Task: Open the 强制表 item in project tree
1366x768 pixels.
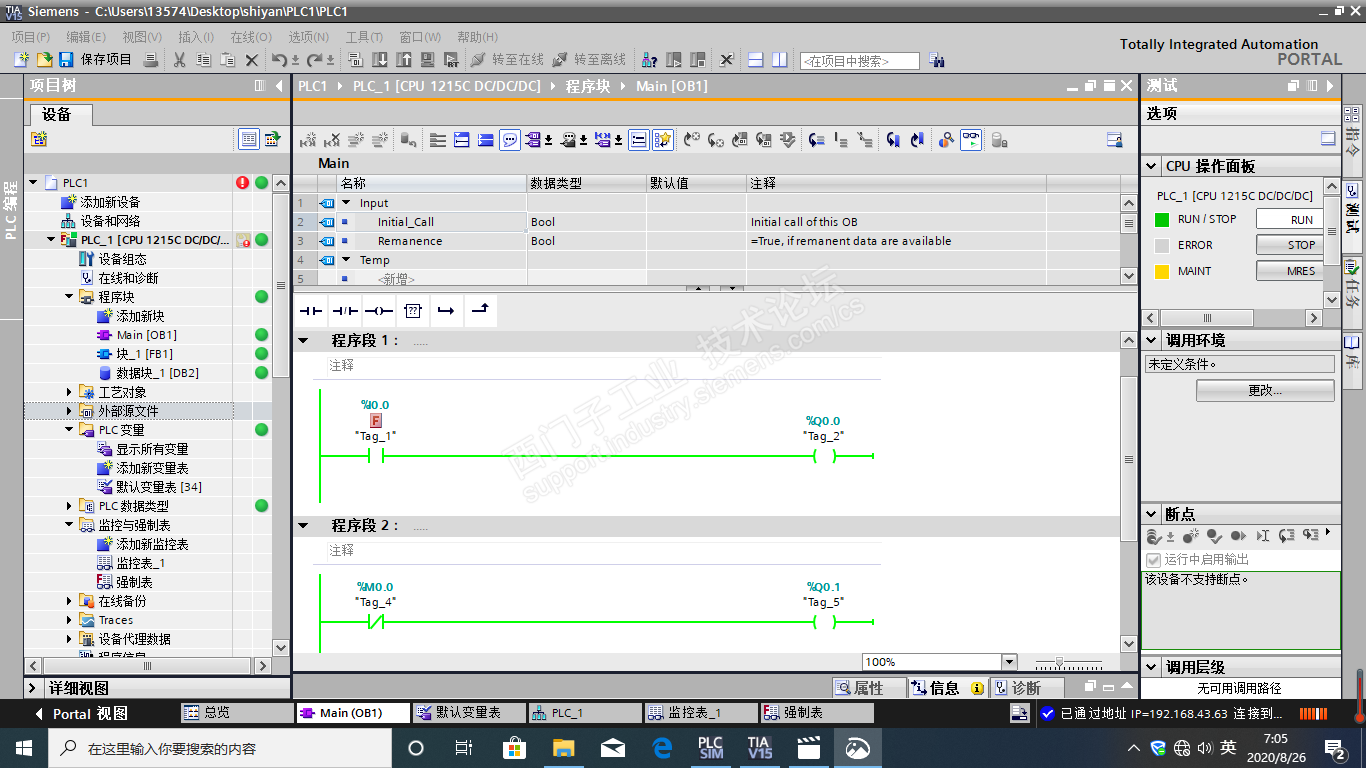Action: [133, 582]
